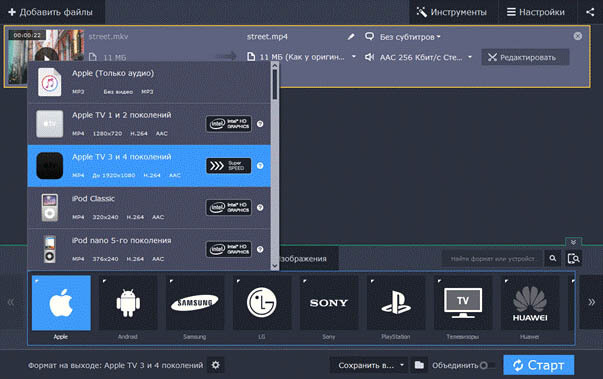Open the subtitles dropdown Без субтитров
Screen dimensions: 603x379
point(410,37)
